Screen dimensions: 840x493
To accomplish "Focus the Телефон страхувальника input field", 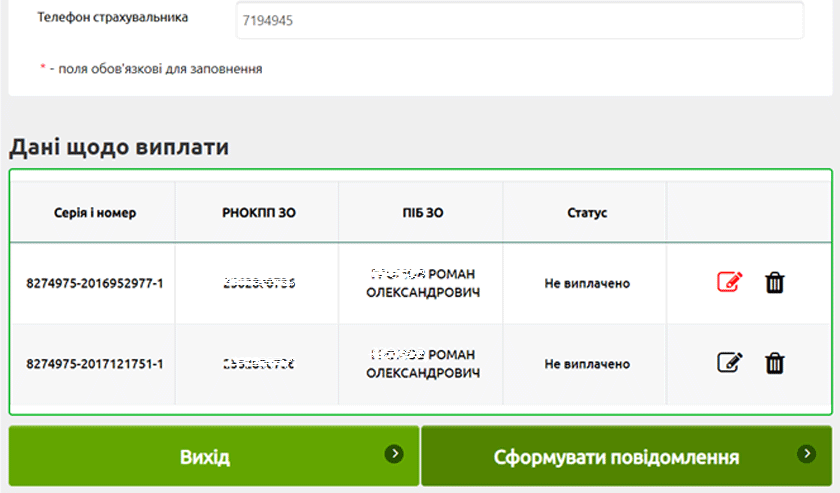I will pyautogui.click(x=519, y=20).
